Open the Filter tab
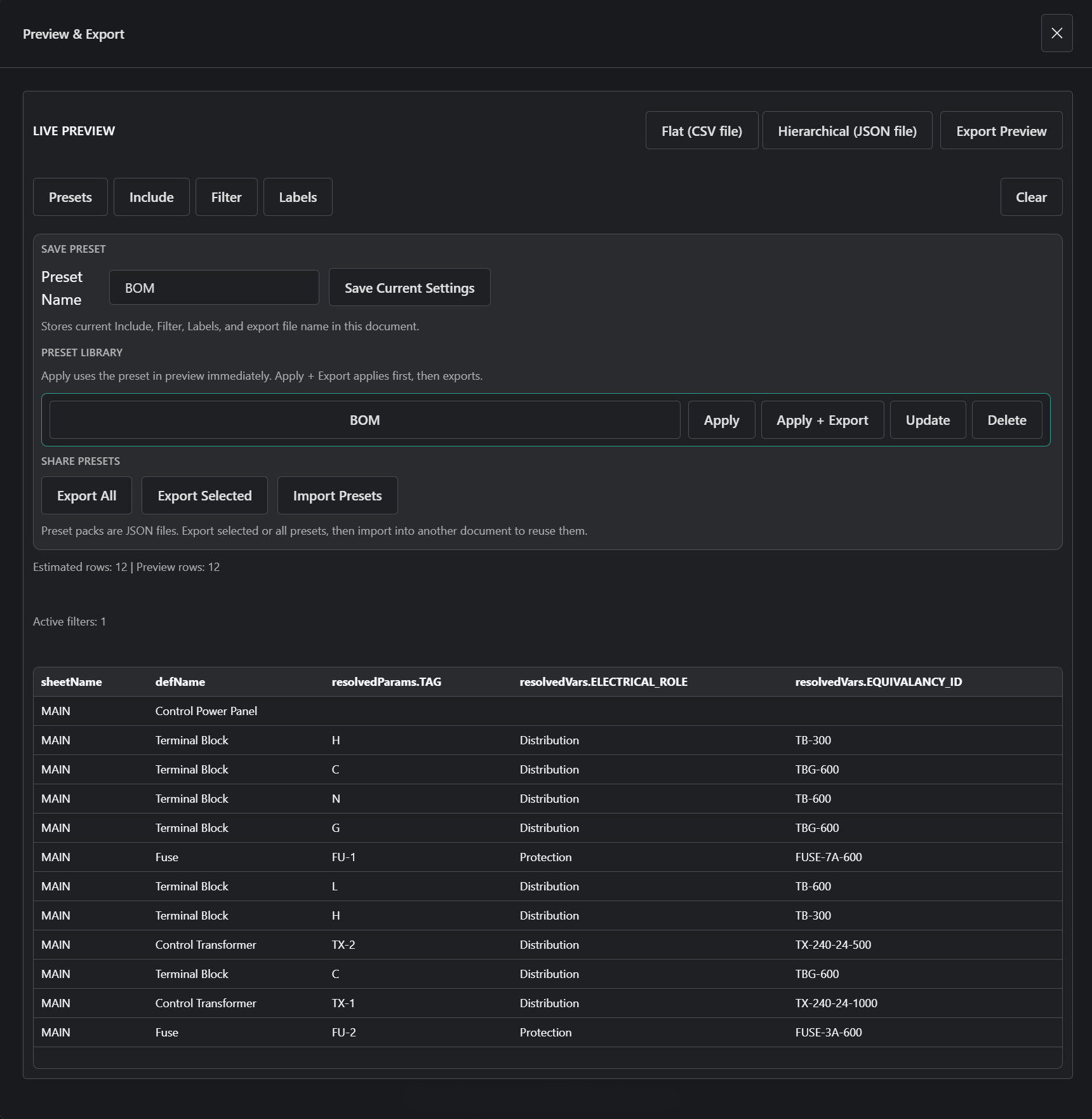1092x1119 pixels. point(226,197)
